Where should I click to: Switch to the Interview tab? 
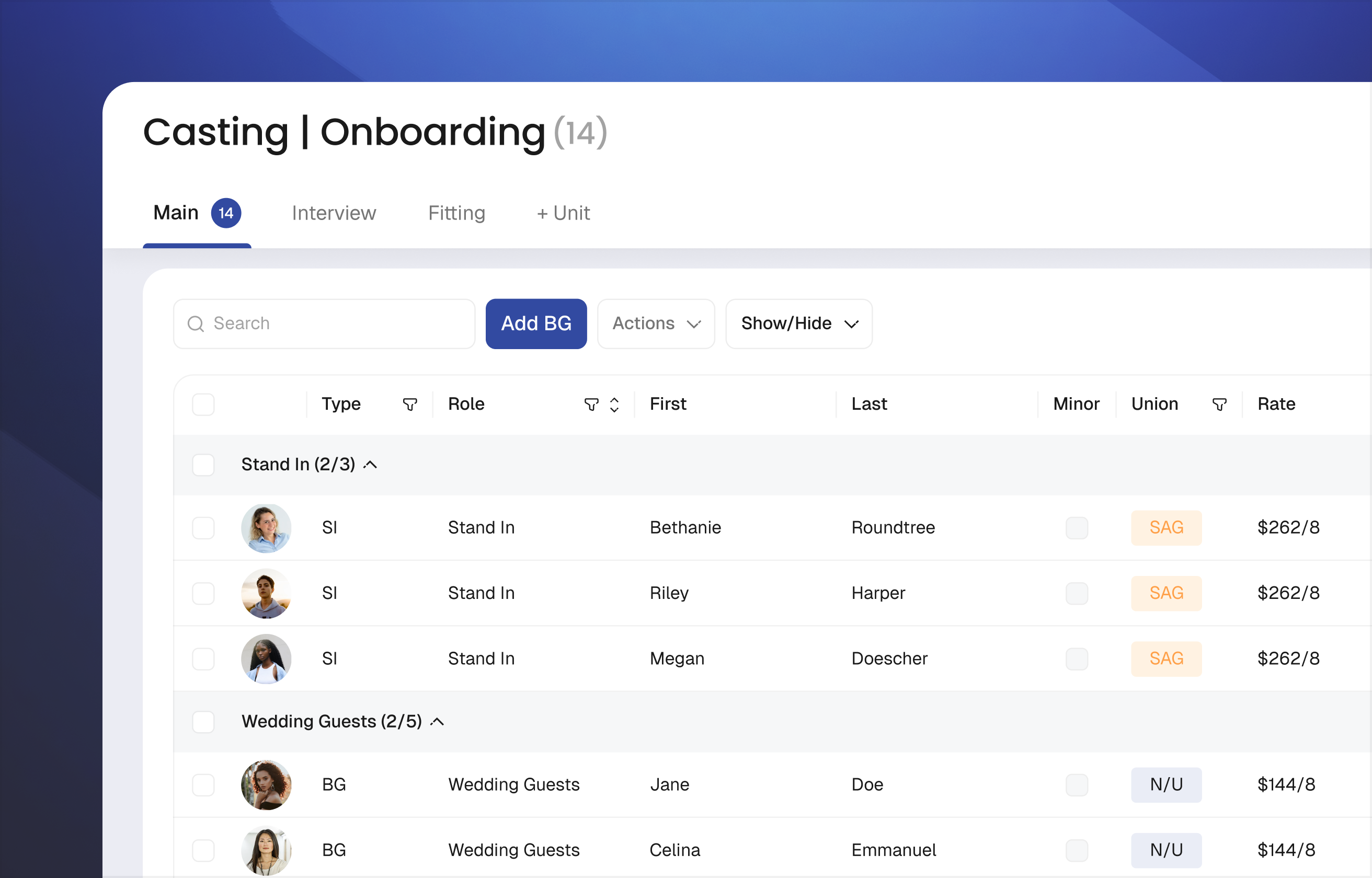pos(334,213)
